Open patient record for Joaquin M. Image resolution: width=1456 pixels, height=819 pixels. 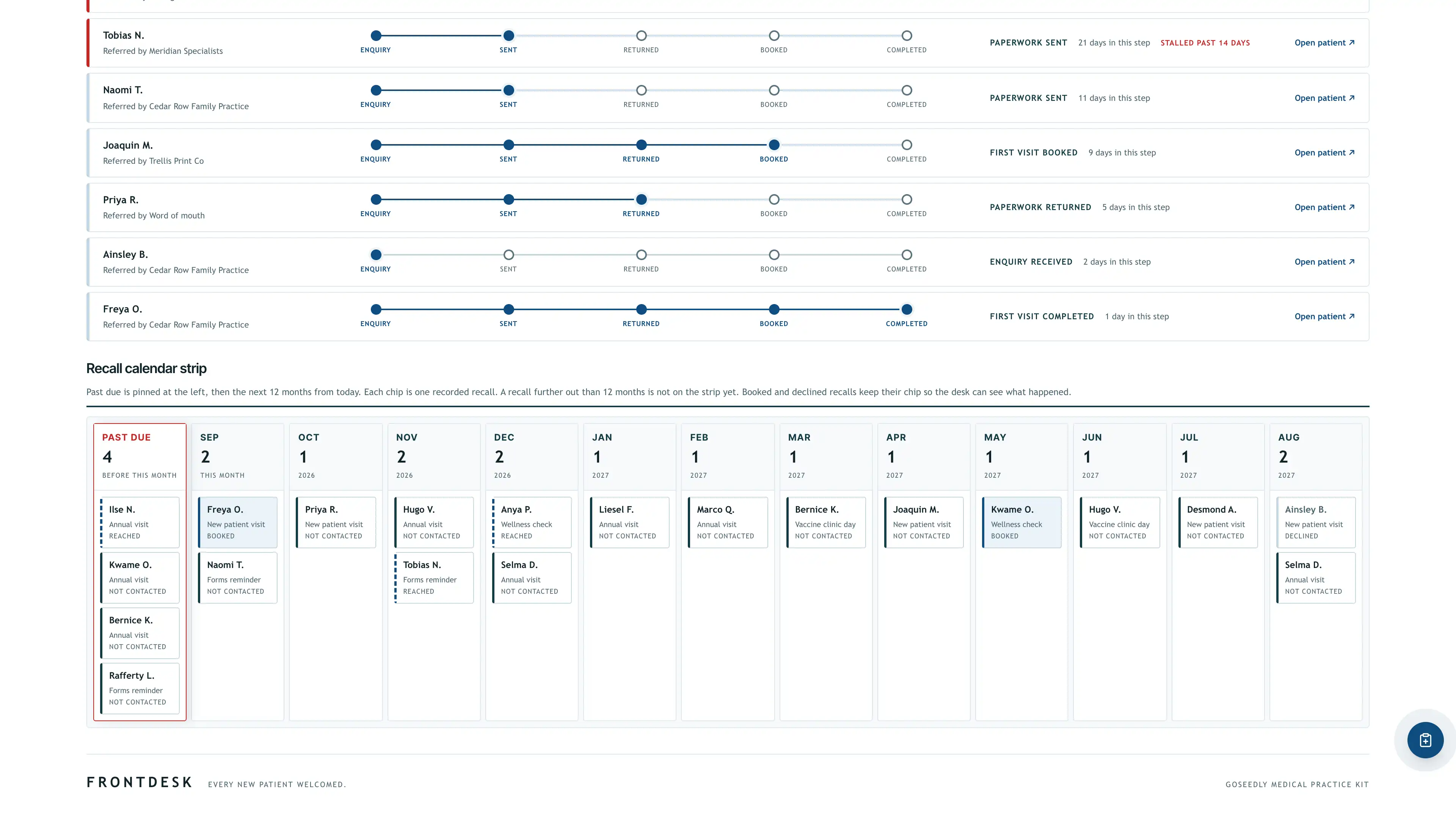tap(1324, 152)
